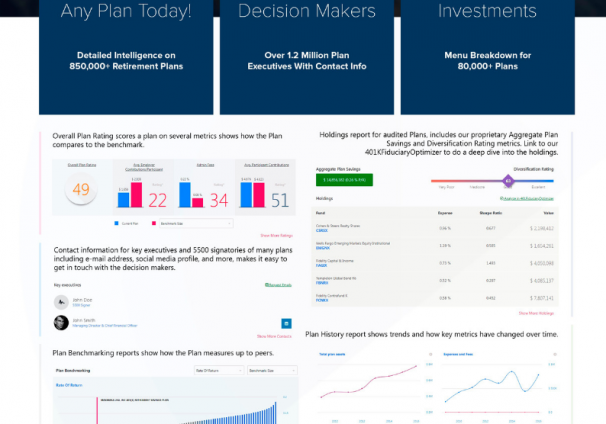Image resolution: width=606 pixels, height=424 pixels.
Task: Open the Analyze in 401kFiduciaryOptimizer link
Action: (525, 199)
